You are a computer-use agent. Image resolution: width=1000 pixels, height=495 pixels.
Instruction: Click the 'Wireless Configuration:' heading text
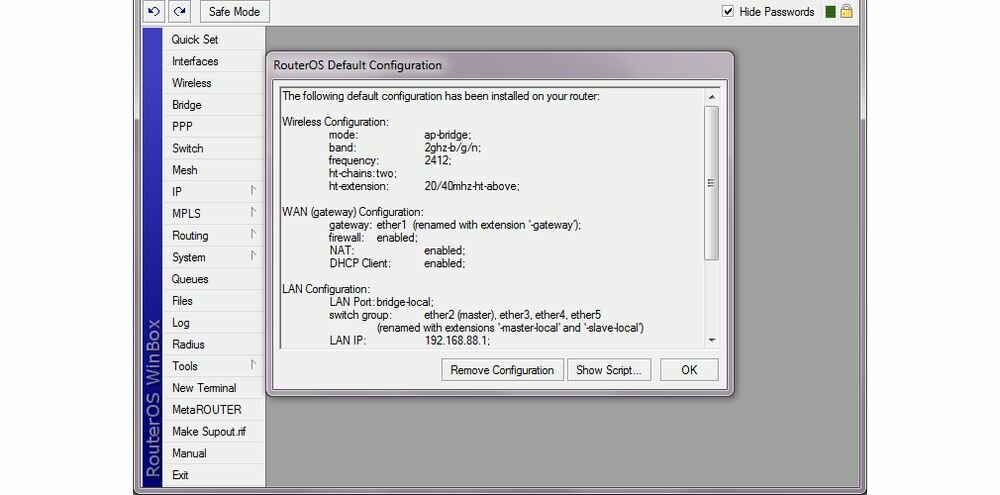click(335, 122)
